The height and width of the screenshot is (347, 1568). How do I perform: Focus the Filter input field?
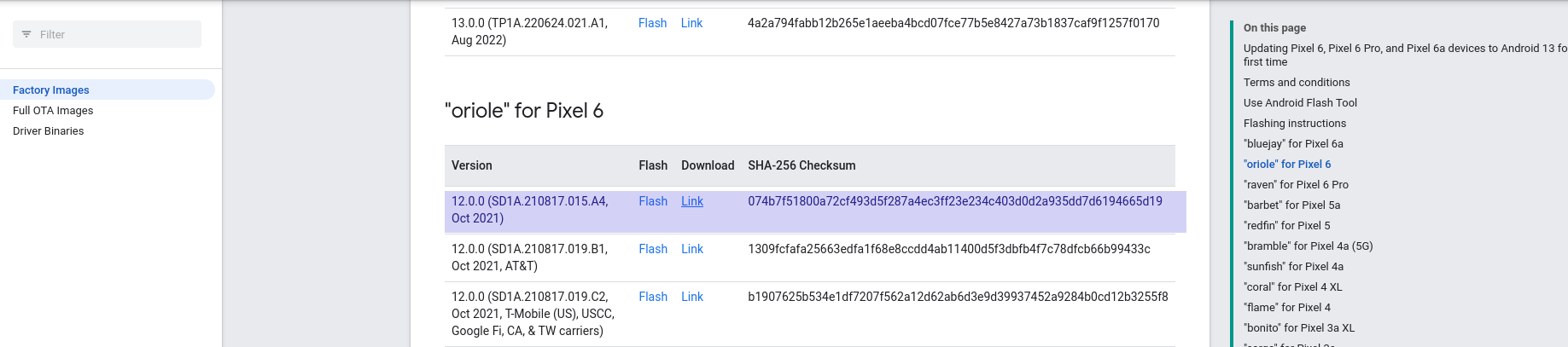[107, 34]
